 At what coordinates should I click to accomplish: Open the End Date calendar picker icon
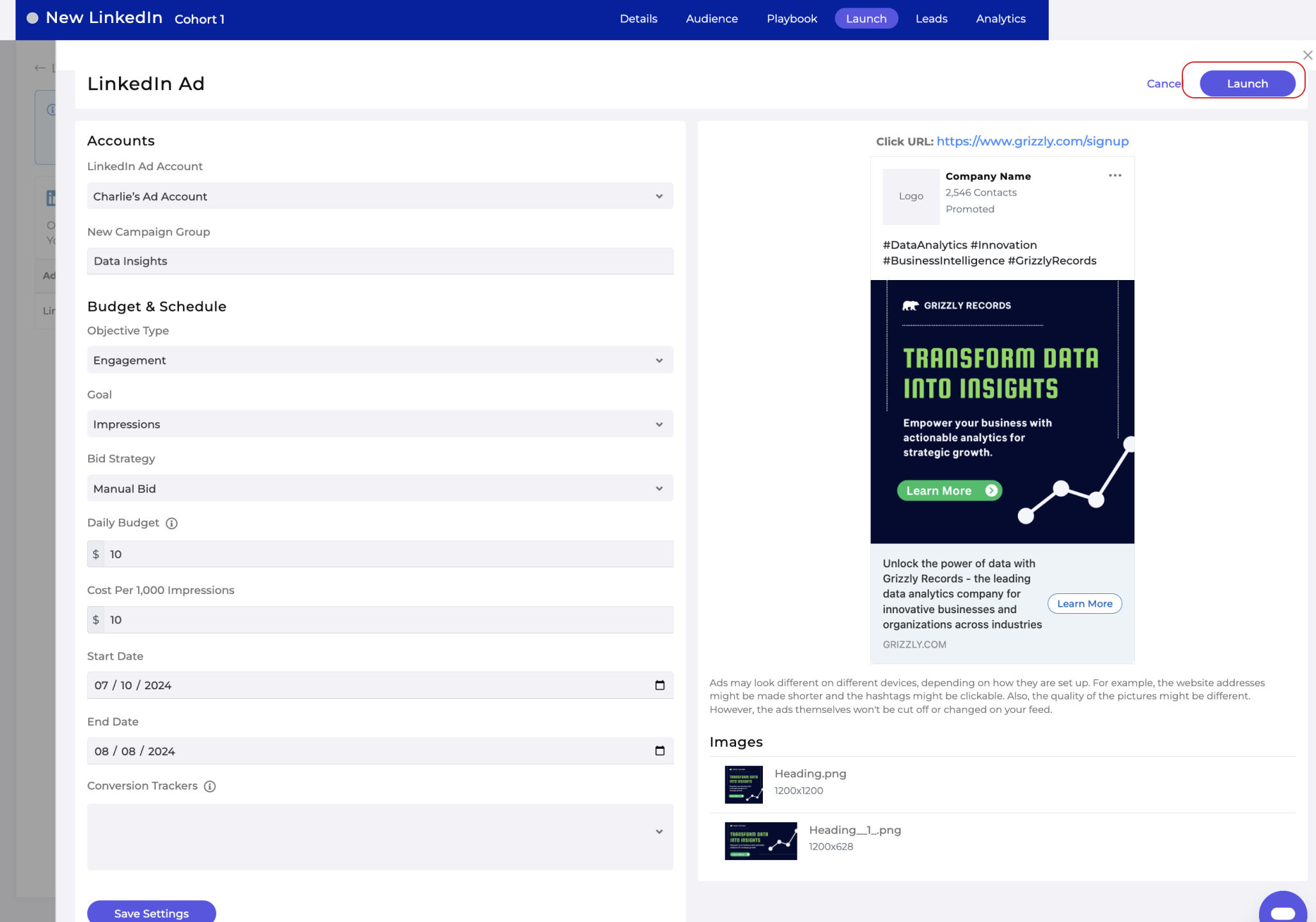[x=660, y=751]
